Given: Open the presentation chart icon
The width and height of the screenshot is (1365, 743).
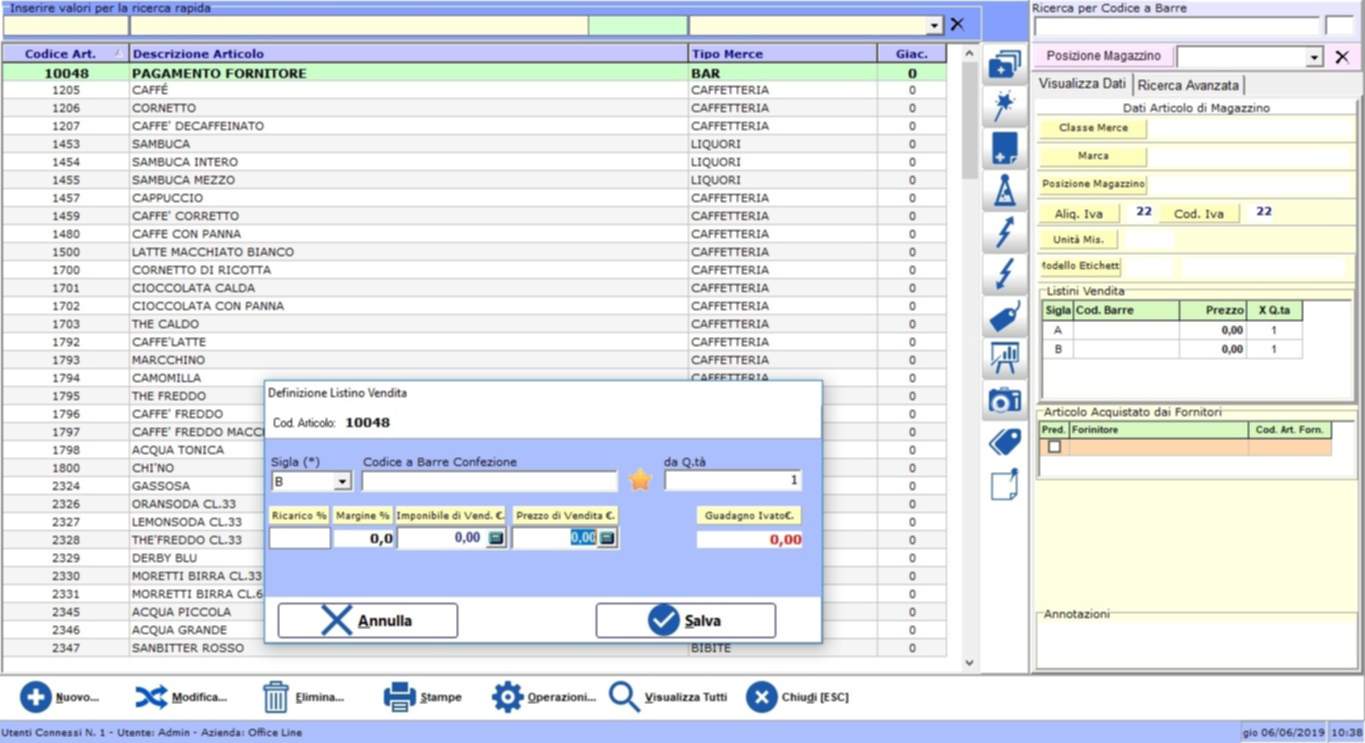Looking at the screenshot, I should [1004, 357].
